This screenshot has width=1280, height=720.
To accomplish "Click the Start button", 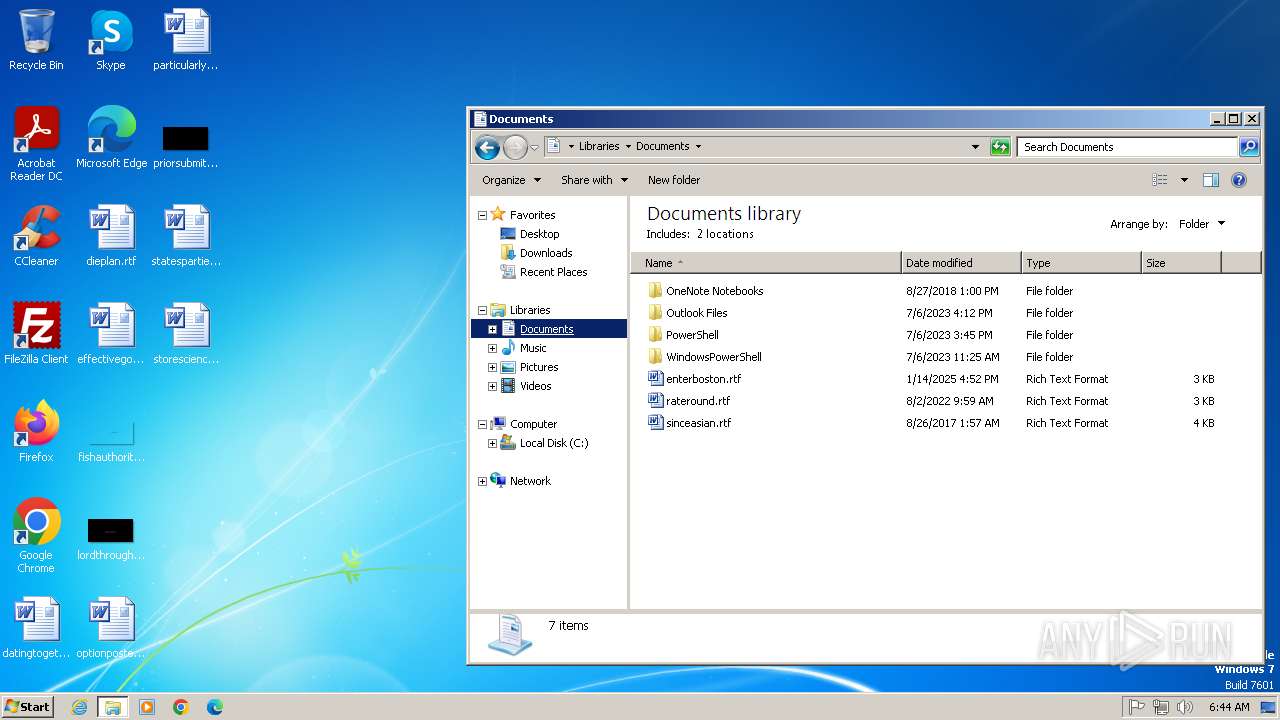I will 27,706.
